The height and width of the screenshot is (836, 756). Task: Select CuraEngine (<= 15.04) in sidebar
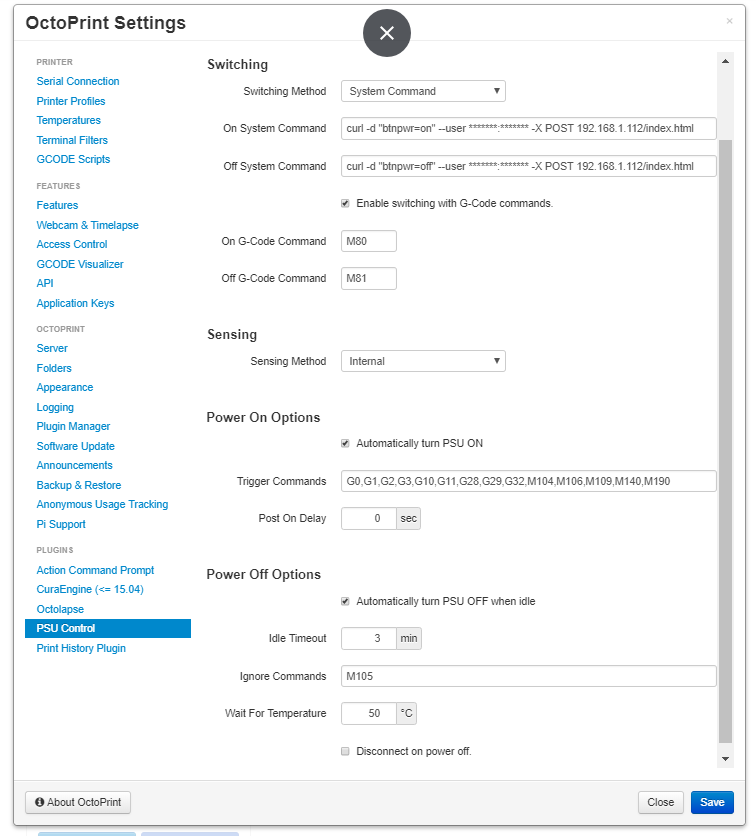[90, 589]
